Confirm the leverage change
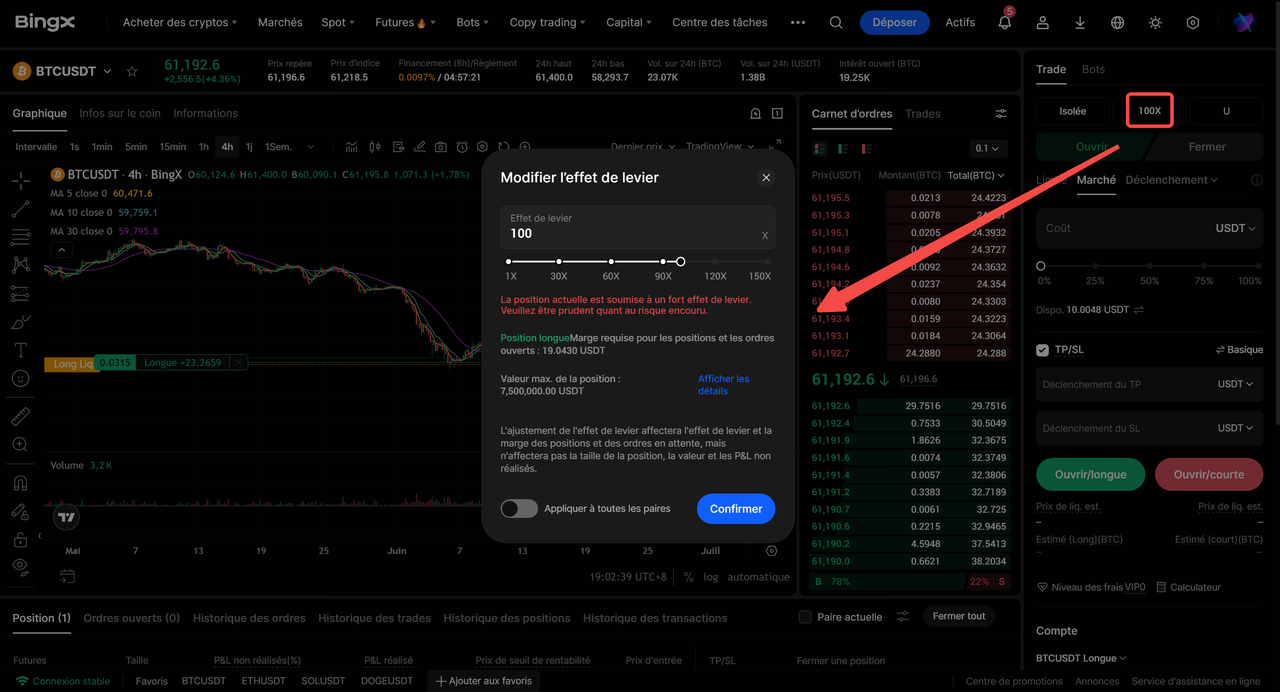Screen dimensions: 1280x692 [736, 508]
